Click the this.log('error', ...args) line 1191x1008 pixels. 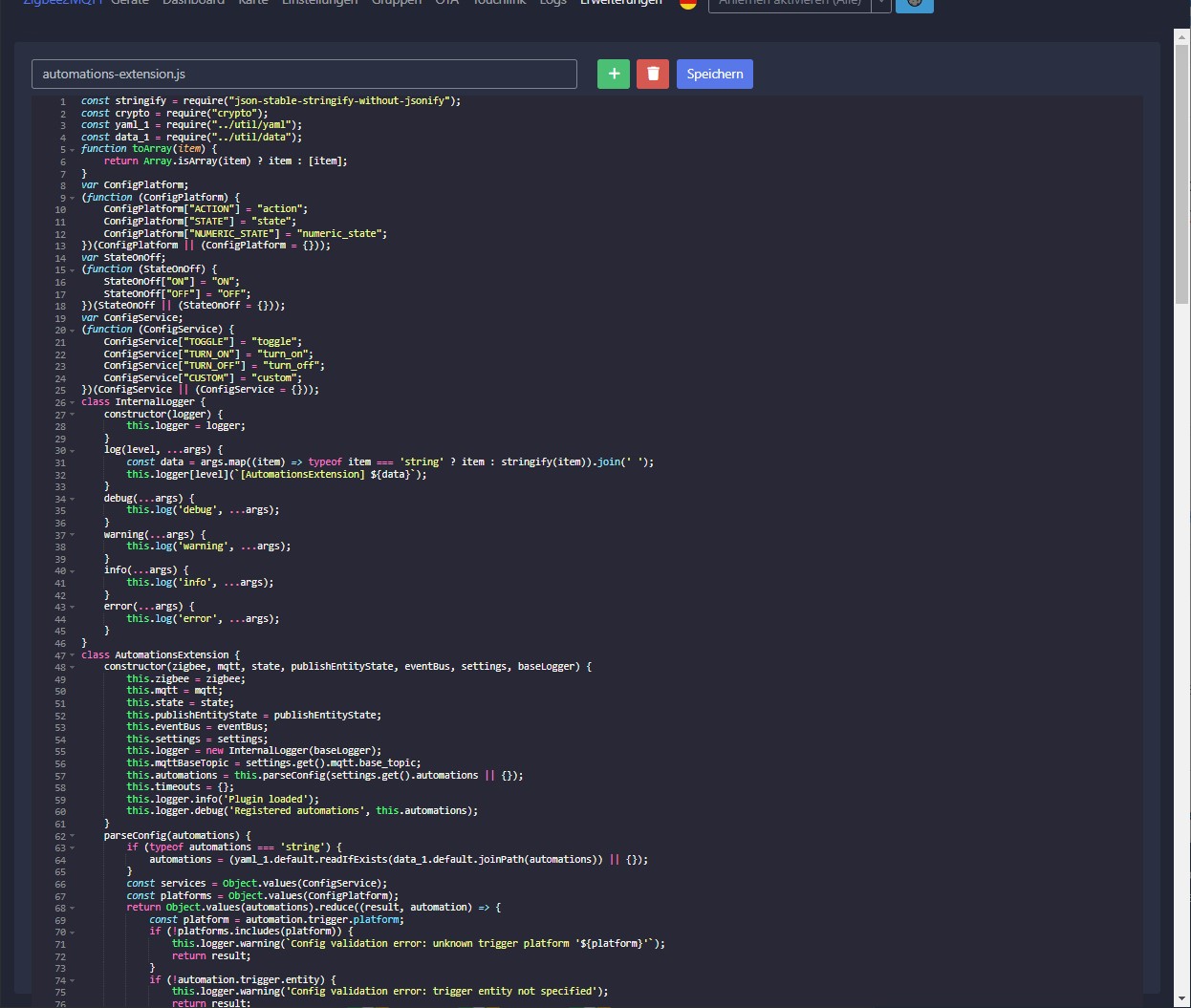tap(203, 619)
